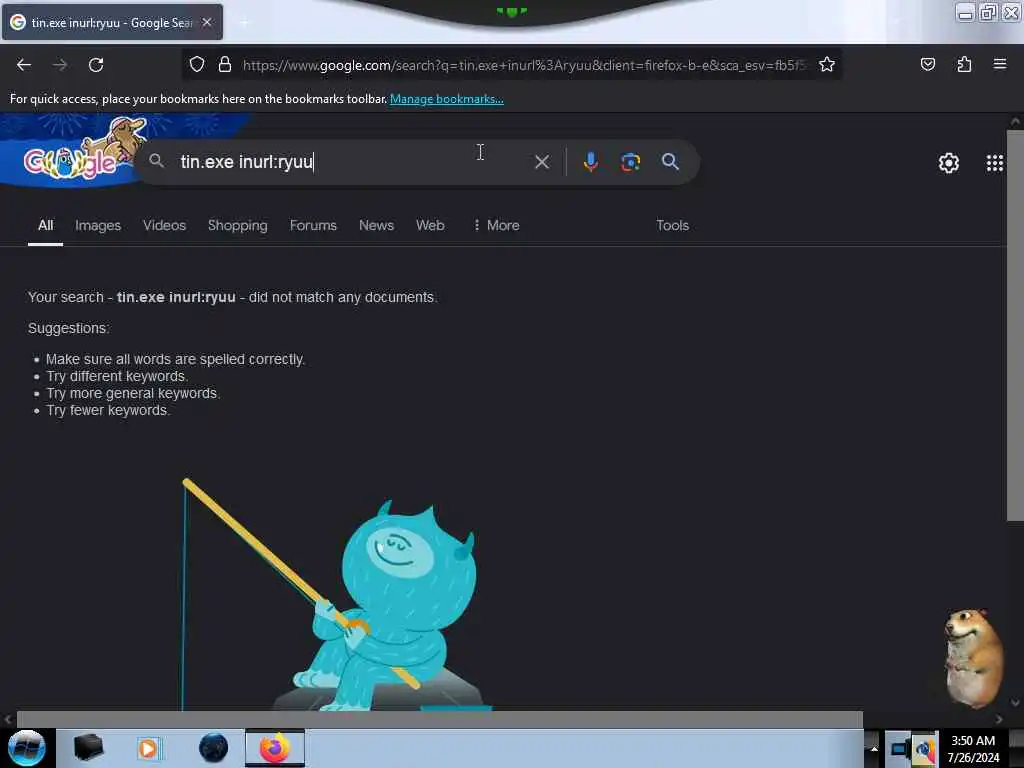The width and height of the screenshot is (1024, 768).
Task: Clear the search box with the X
Action: tap(542, 162)
